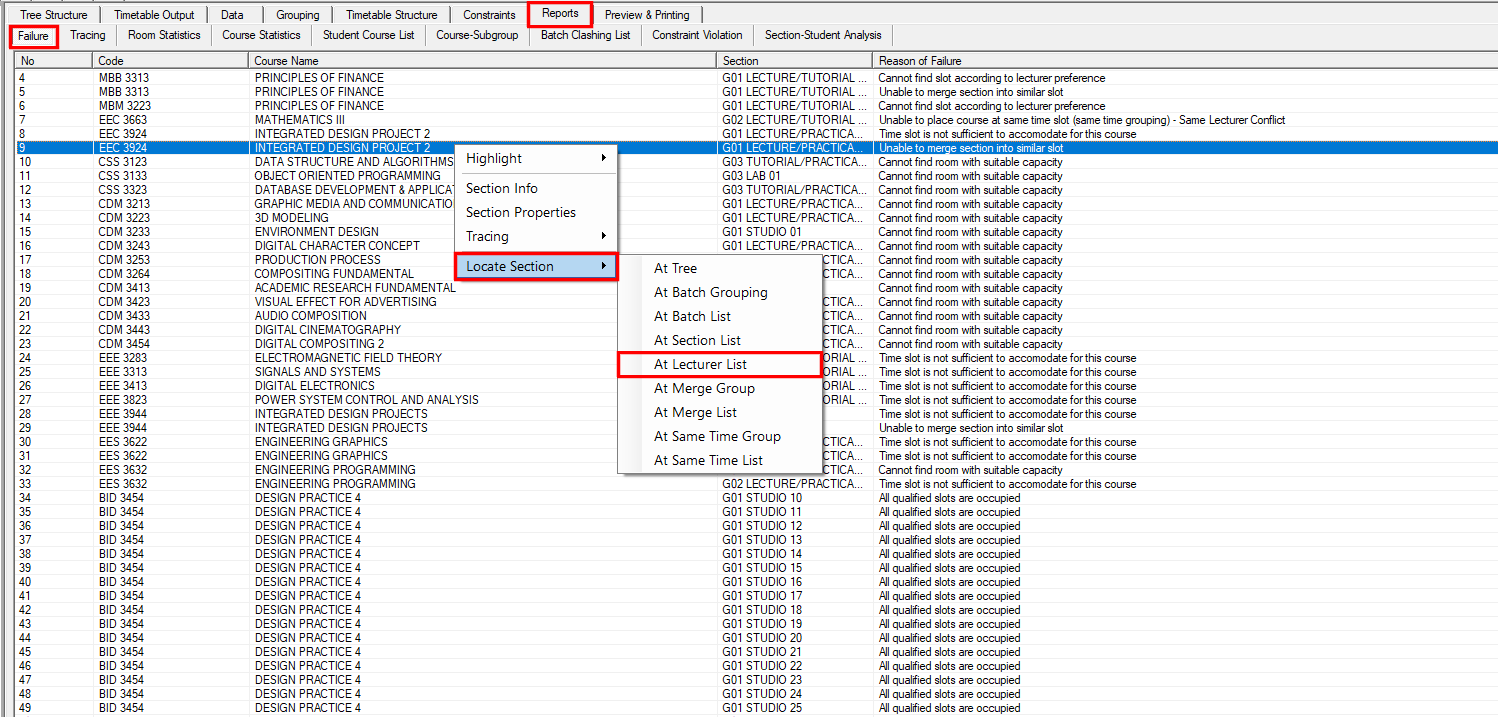The width and height of the screenshot is (1498, 717).
Task: Open the Course-Subgroup sub-tab
Action: [x=477, y=35]
